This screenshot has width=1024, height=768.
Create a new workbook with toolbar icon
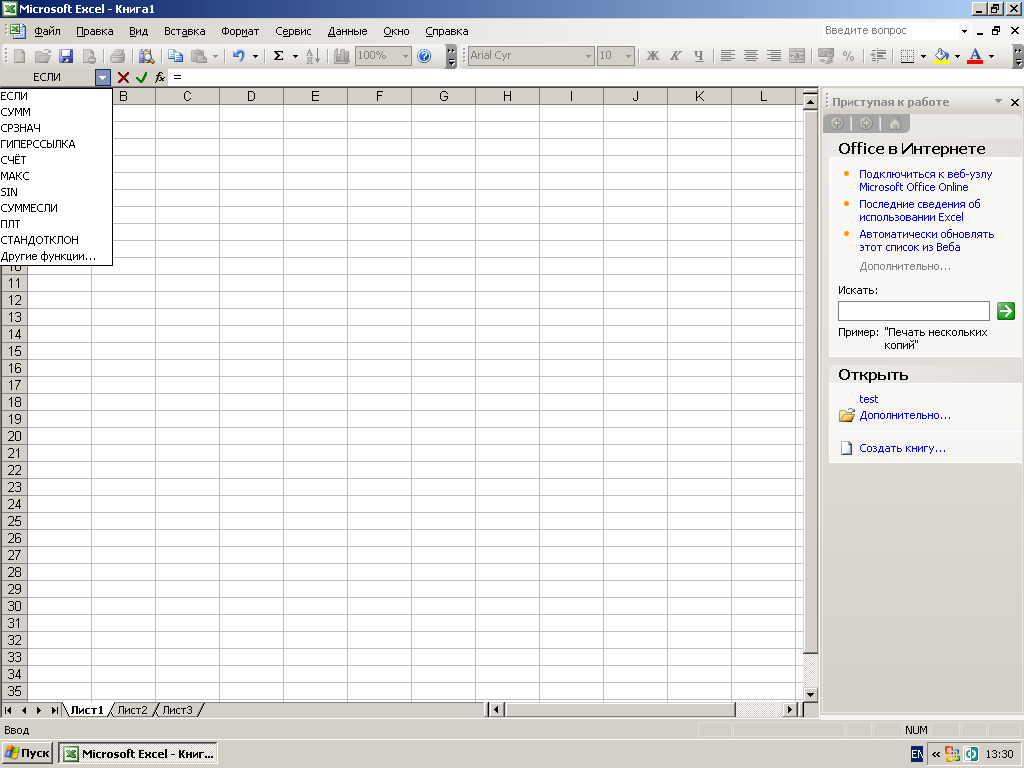coord(19,56)
